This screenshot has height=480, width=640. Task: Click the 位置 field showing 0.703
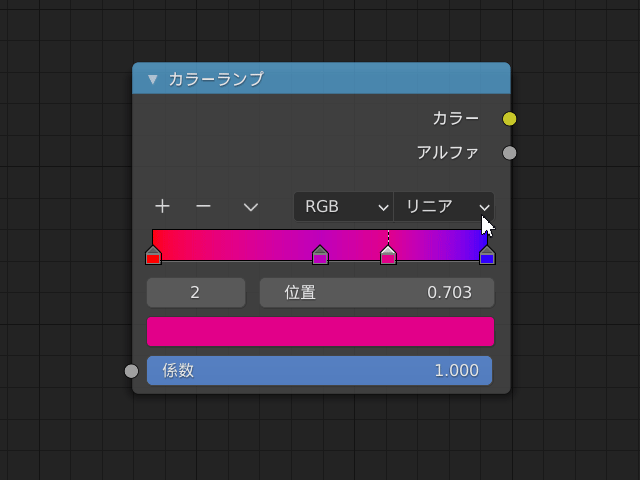coord(377,293)
